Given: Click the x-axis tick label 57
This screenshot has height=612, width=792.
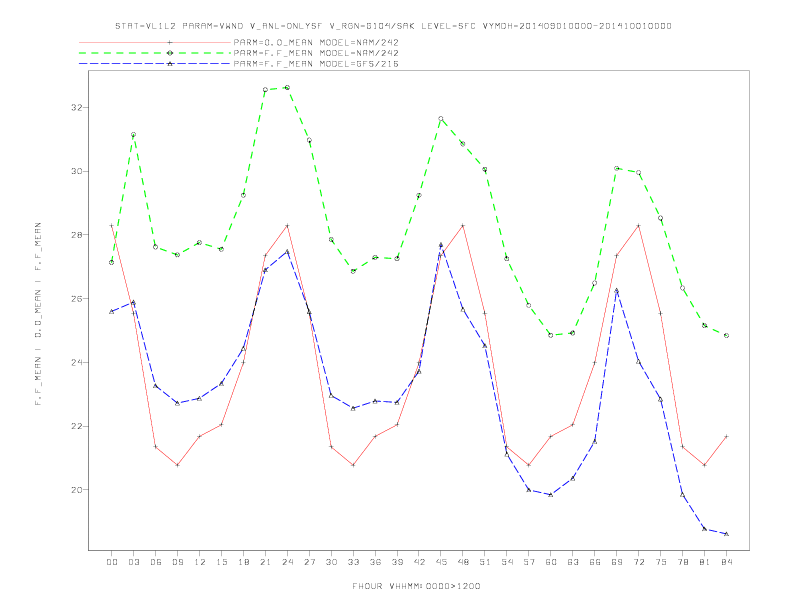Looking at the screenshot, I should click(529, 562).
